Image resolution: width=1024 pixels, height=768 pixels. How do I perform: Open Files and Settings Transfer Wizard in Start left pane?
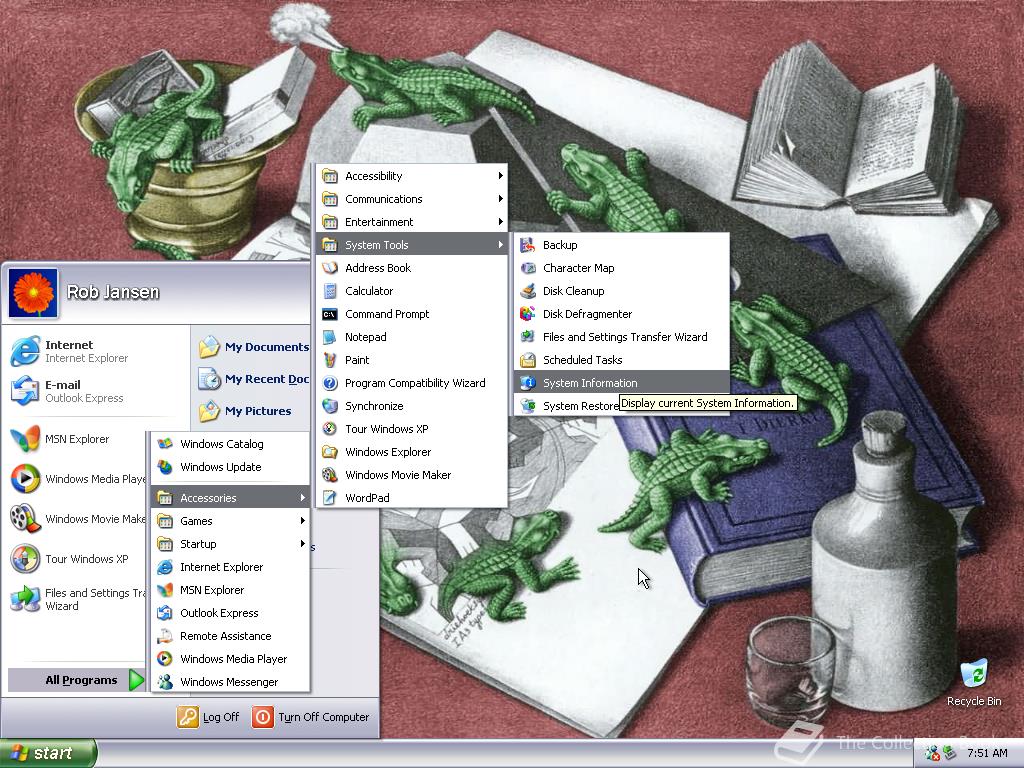(77, 599)
